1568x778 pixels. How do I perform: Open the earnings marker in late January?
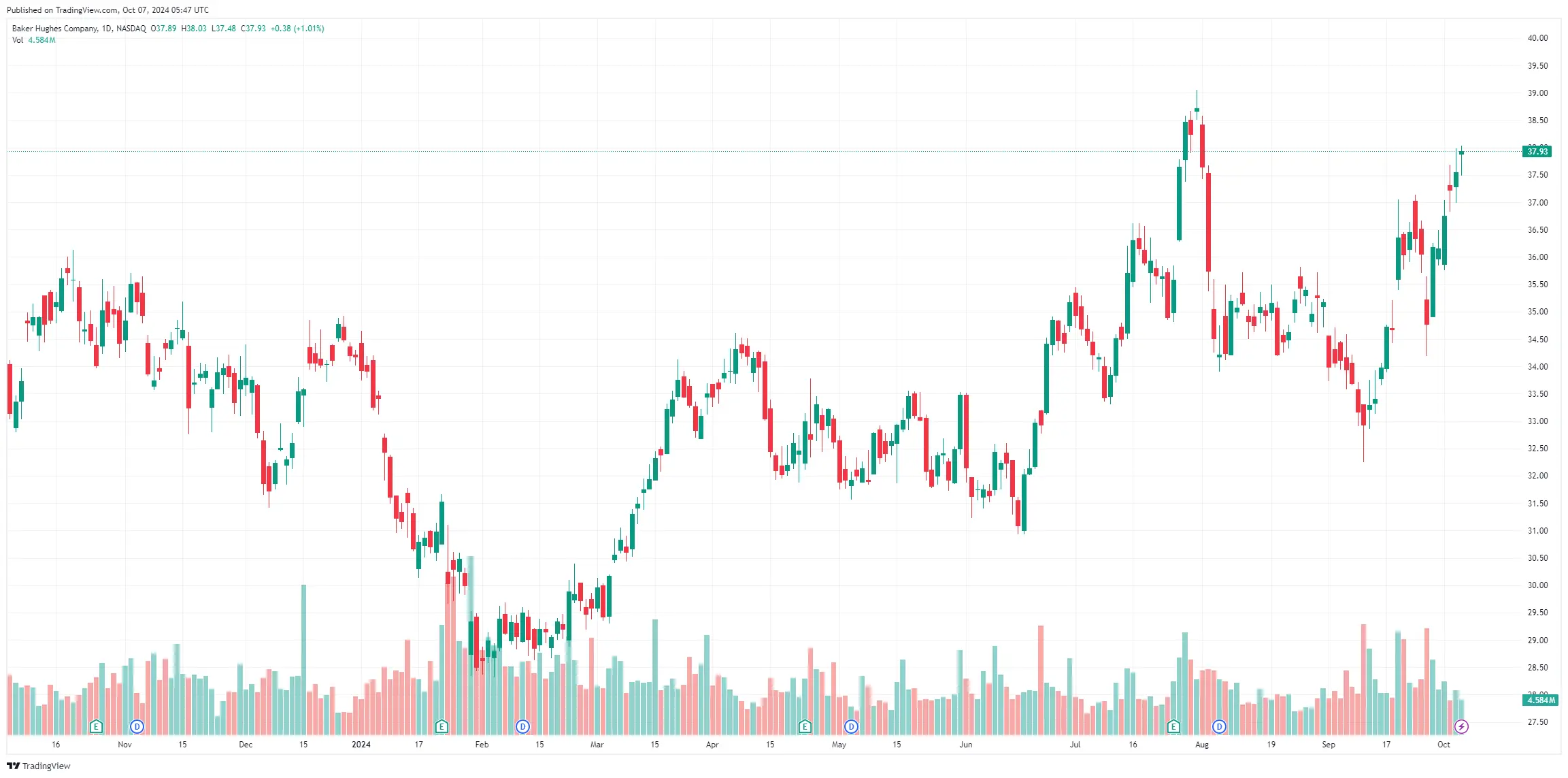click(x=441, y=726)
